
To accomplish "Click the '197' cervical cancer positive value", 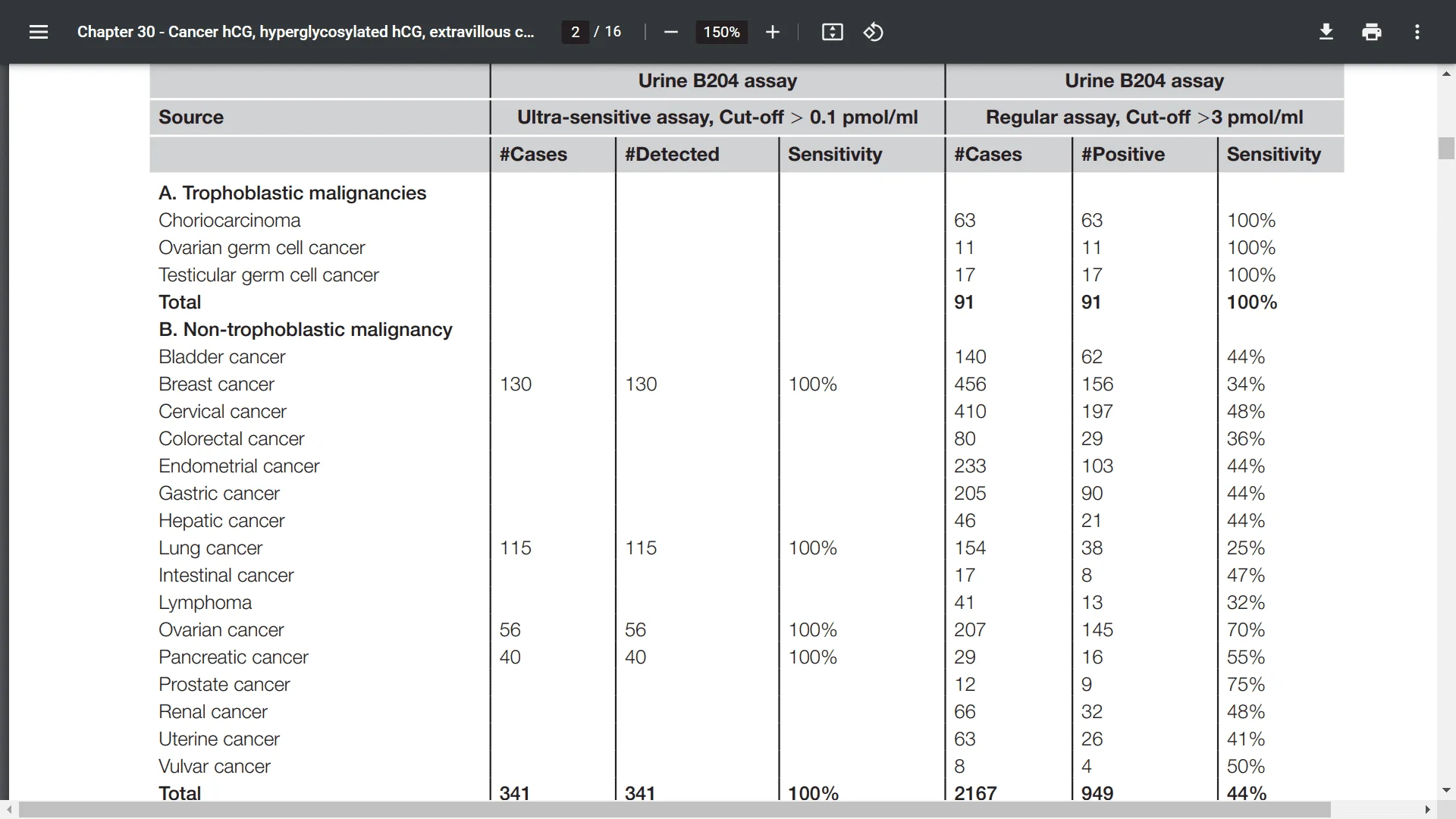I will [1097, 411].
